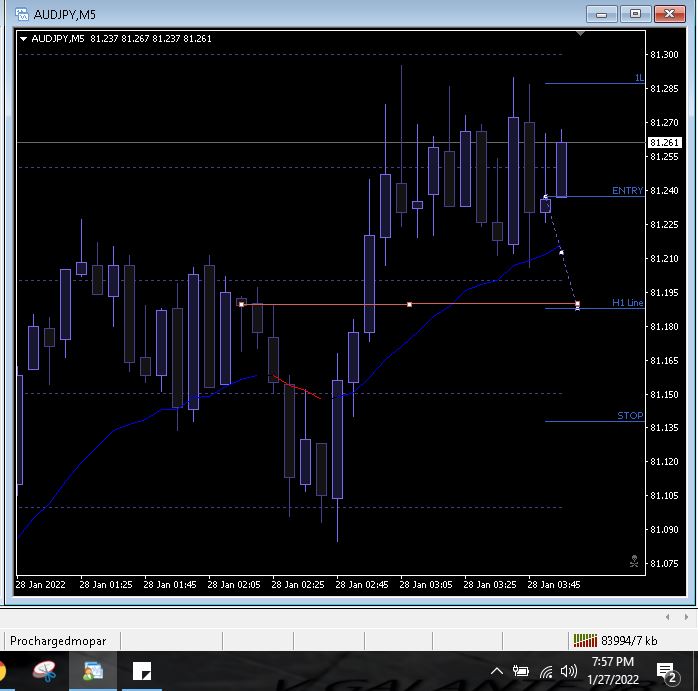
Task: Open the dropdown arrow beside AUDJPY,M5 label
Action: 24,39
